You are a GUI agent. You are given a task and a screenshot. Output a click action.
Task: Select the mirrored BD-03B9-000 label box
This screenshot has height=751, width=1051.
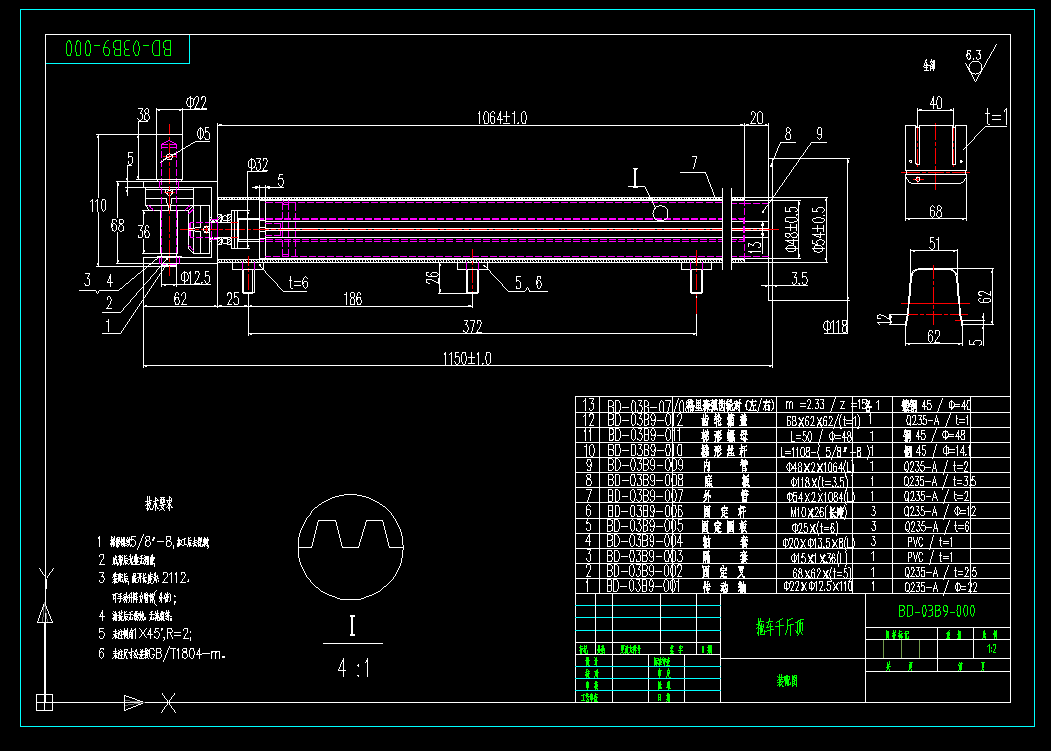[x=118, y=48]
